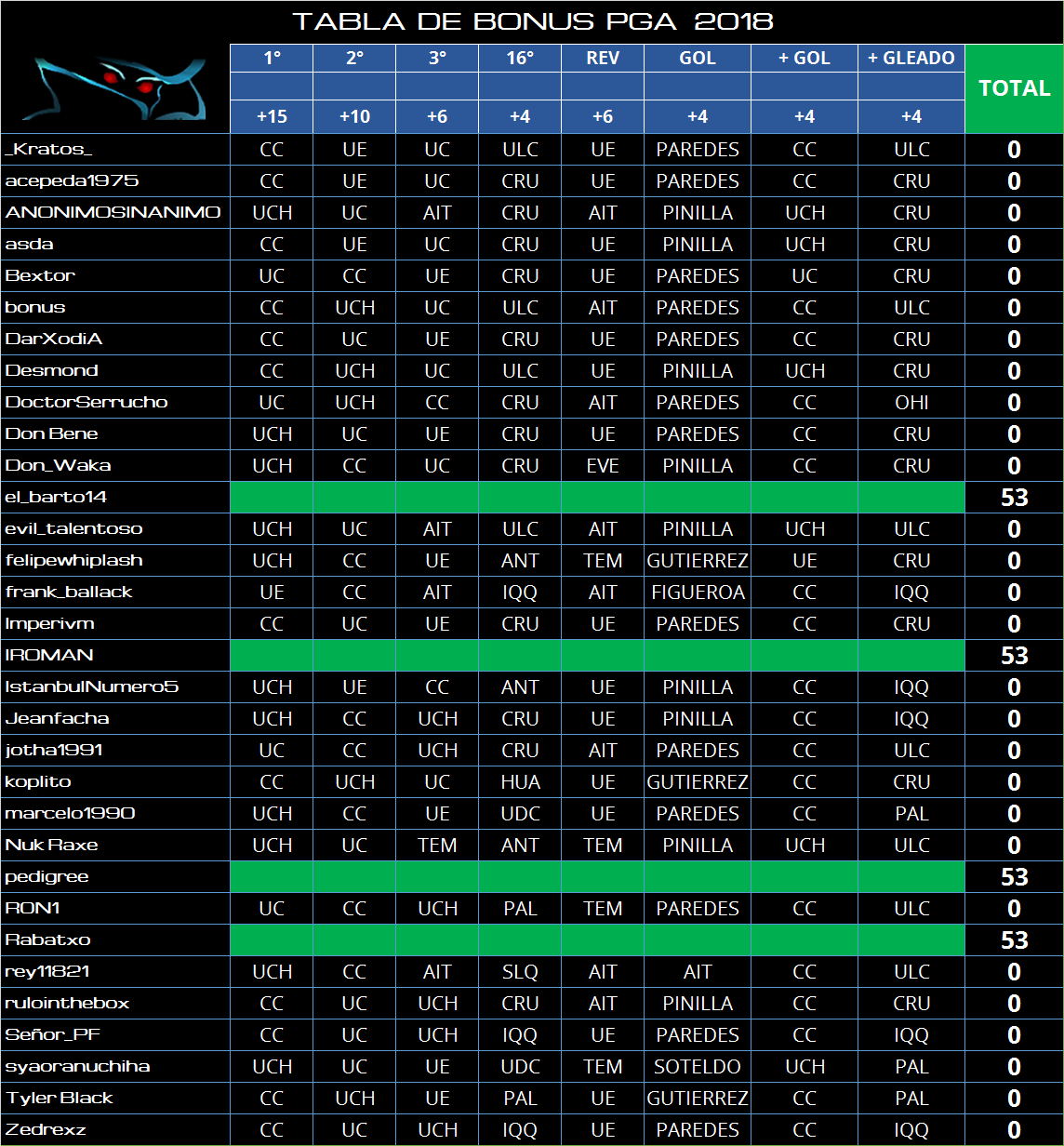Screen dimensions: 1064x1146
Task: Select player name Don_Waka
Action: pyautogui.click(x=59, y=465)
